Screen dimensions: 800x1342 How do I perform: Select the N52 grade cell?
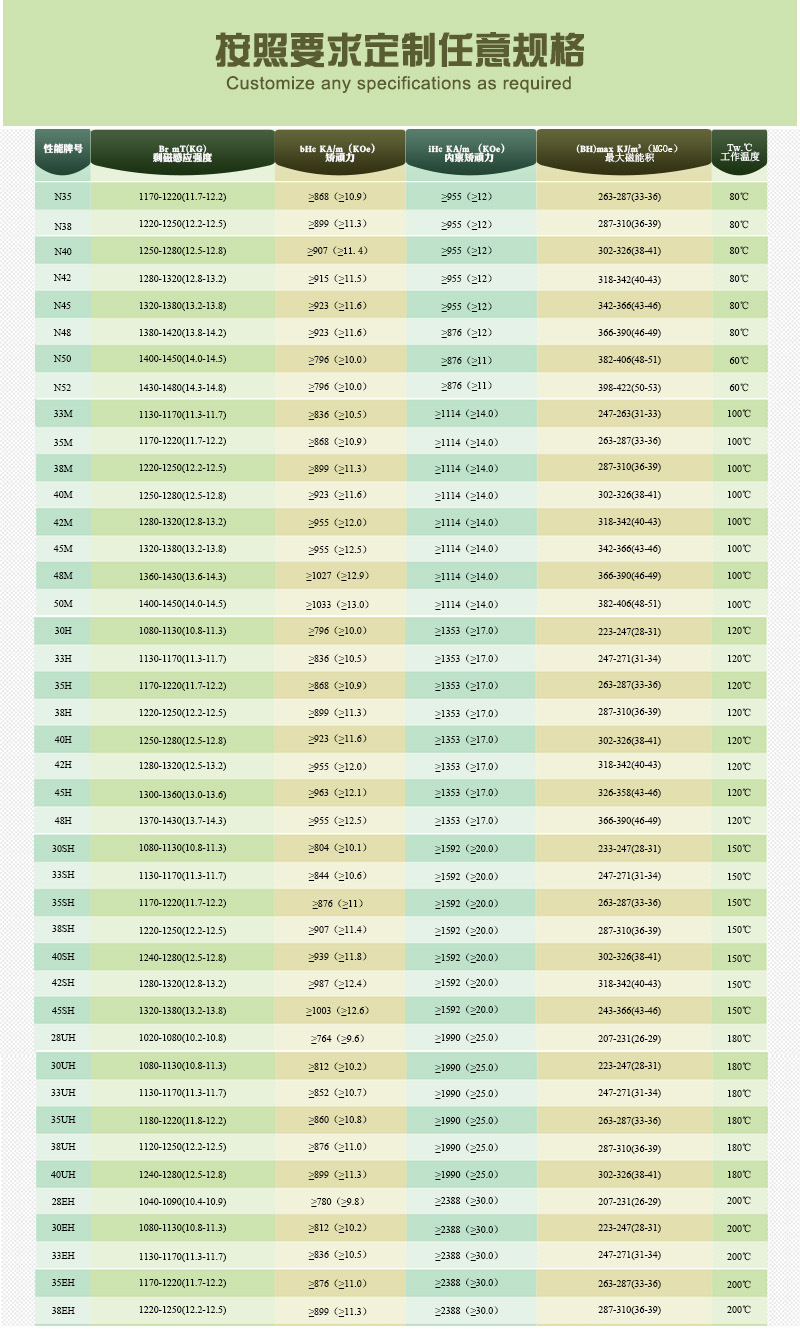(62, 387)
